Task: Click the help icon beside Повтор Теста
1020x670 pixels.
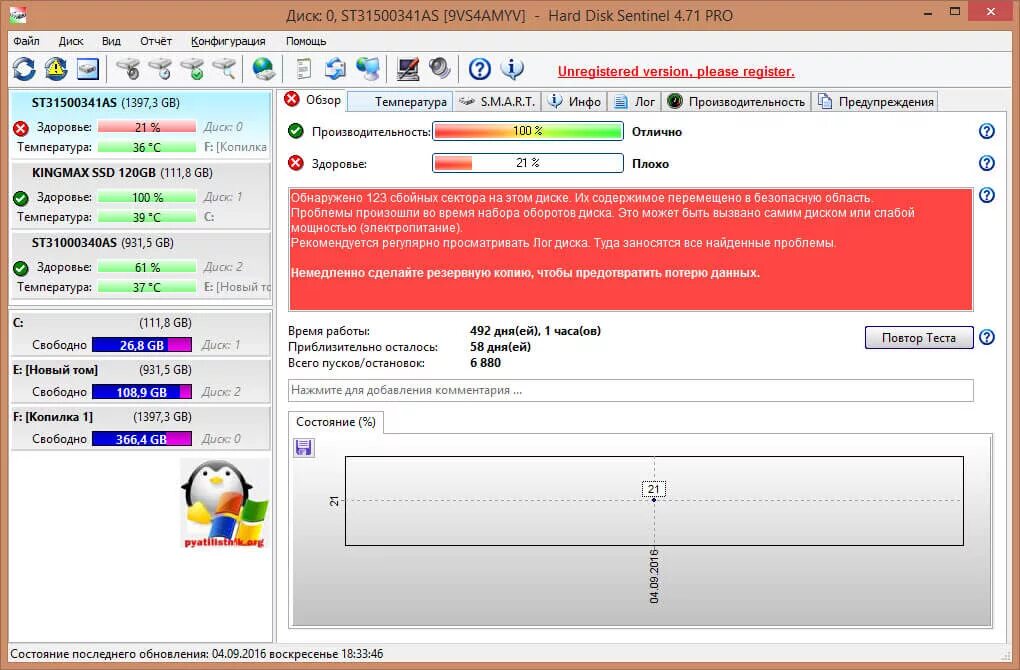Action: coord(987,338)
